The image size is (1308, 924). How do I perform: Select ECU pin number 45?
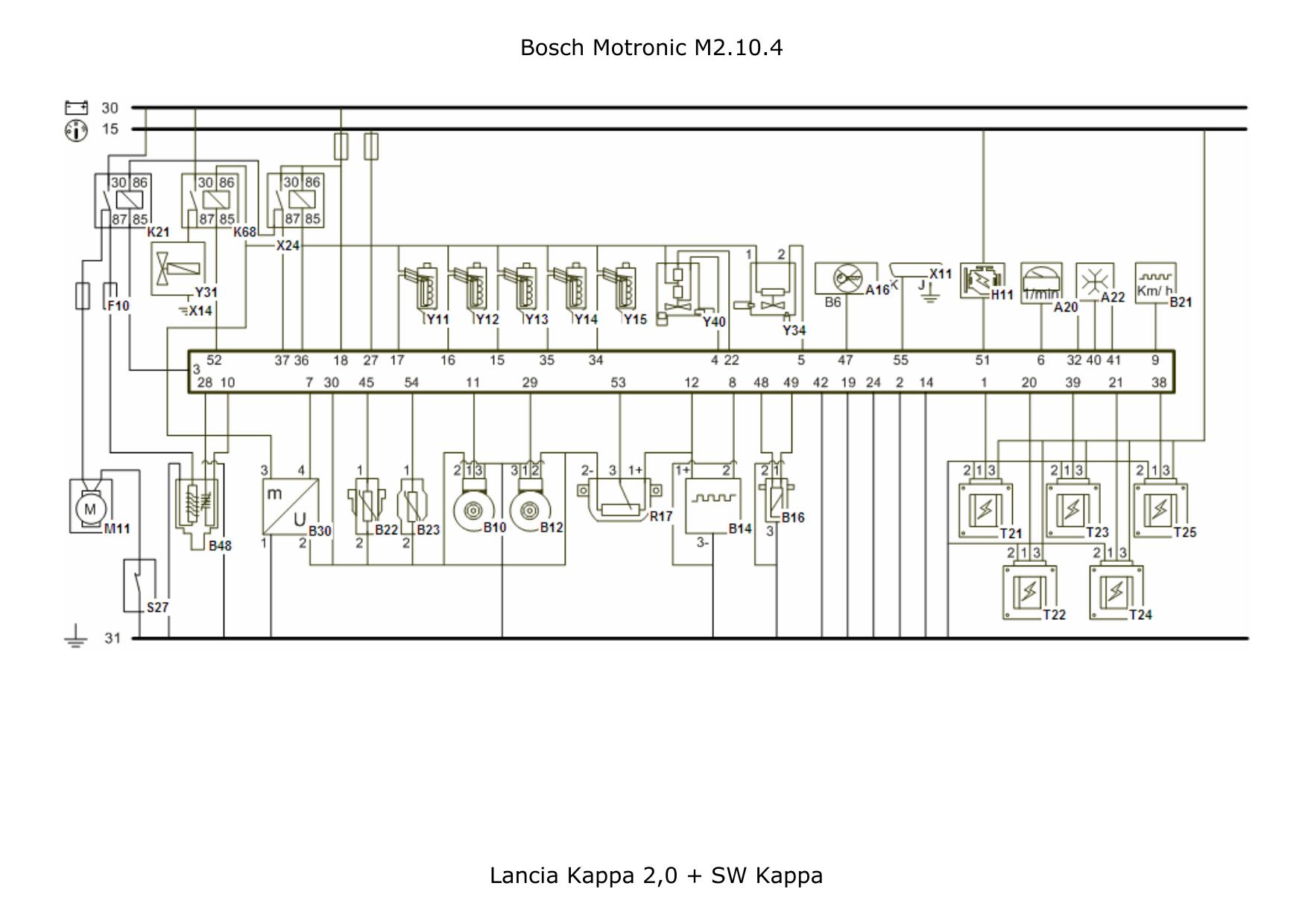click(366, 382)
